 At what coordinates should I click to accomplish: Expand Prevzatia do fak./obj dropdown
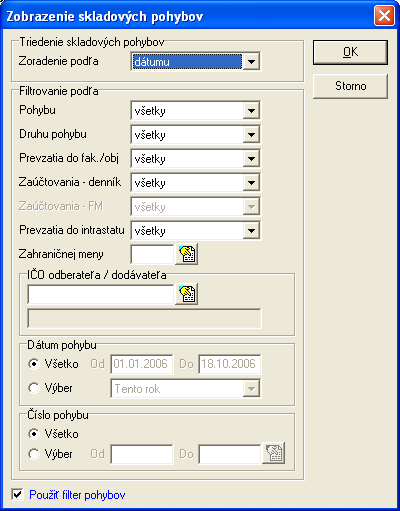(251, 159)
